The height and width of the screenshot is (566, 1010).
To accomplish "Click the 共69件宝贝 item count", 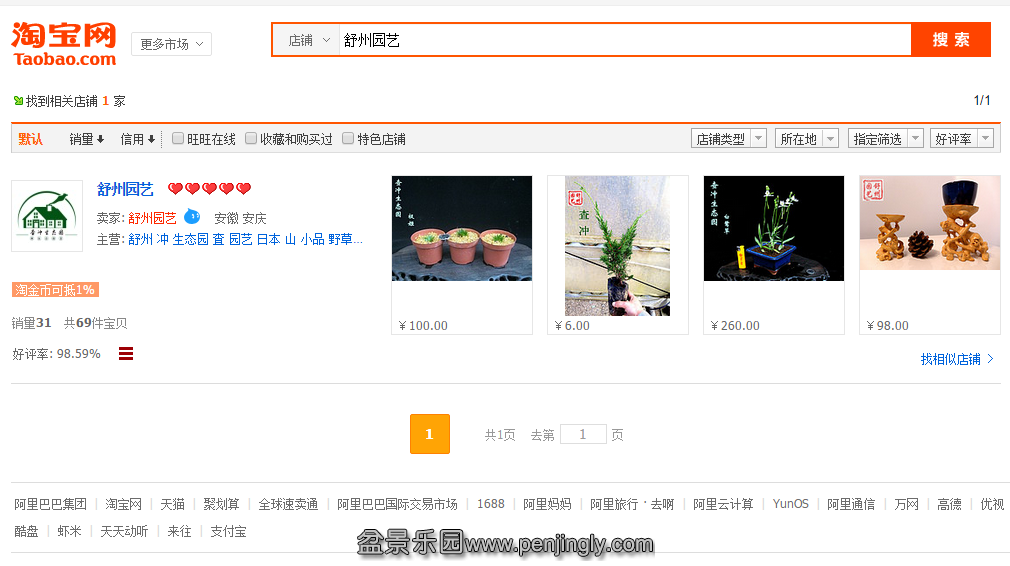I will coord(95,323).
